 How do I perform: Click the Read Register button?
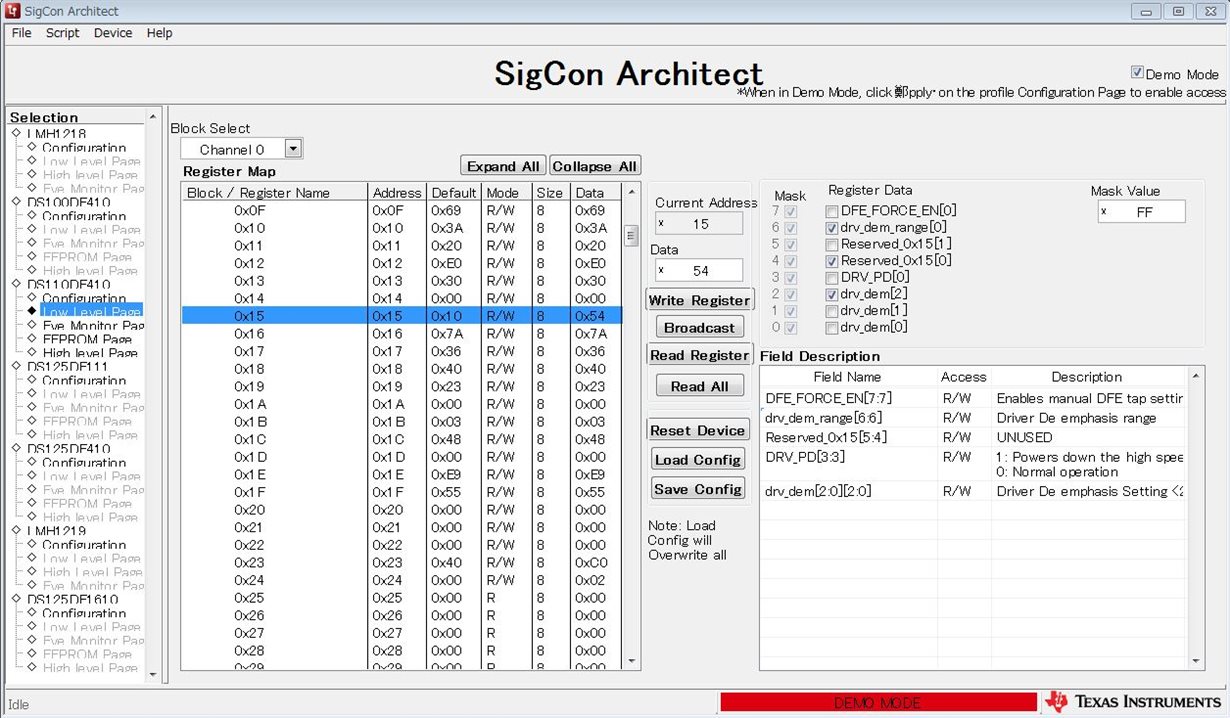click(699, 355)
